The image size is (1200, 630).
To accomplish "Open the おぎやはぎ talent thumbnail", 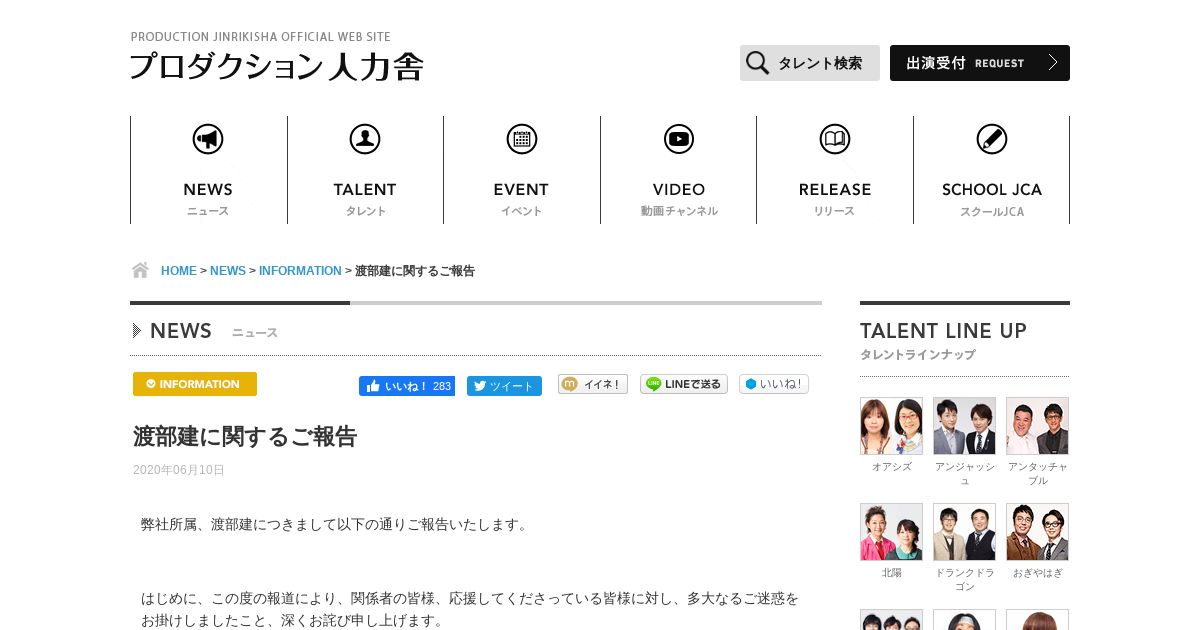I will tap(1037, 532).
